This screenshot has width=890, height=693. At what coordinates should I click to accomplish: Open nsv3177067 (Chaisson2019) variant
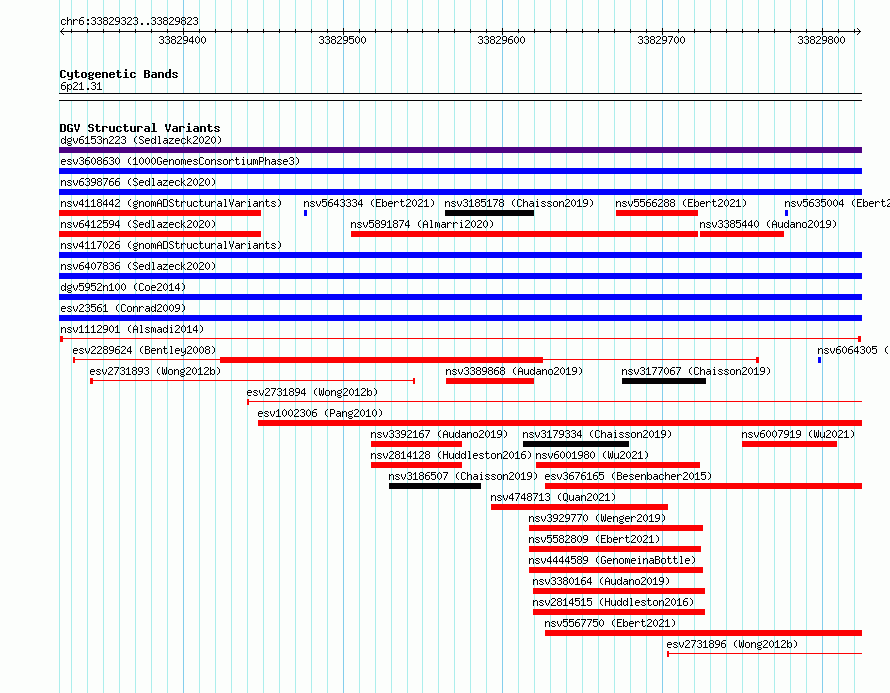coord(696,371)
